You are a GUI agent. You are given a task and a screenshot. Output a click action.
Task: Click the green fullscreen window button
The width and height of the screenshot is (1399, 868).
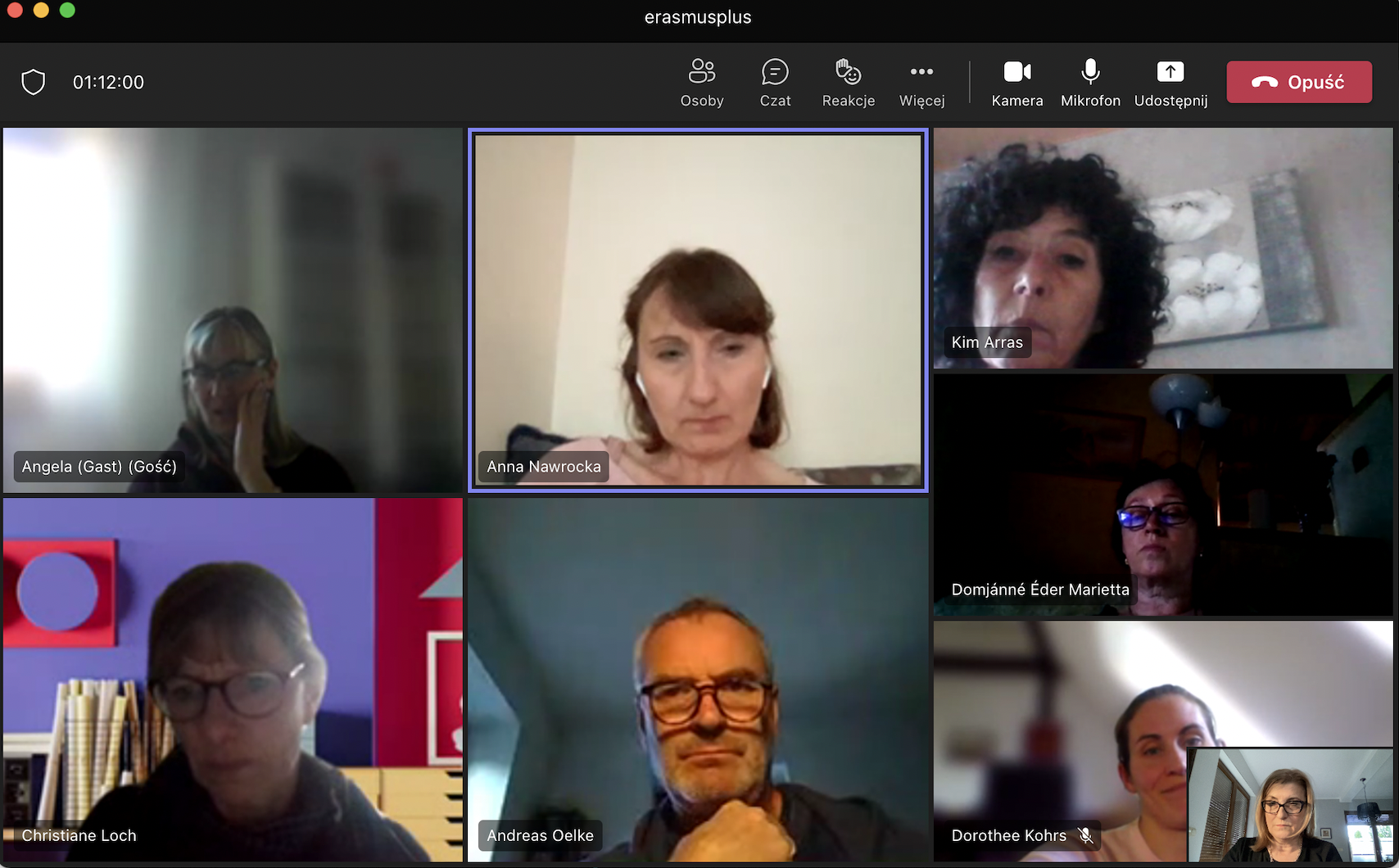coord(68,10)
